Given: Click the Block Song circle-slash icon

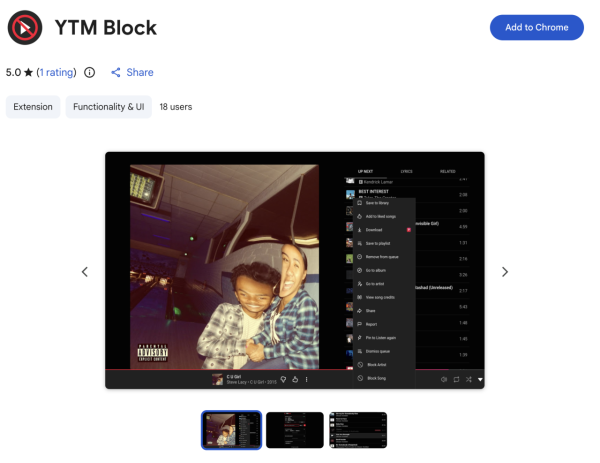Looking at the screenshot, I should 360,378.
